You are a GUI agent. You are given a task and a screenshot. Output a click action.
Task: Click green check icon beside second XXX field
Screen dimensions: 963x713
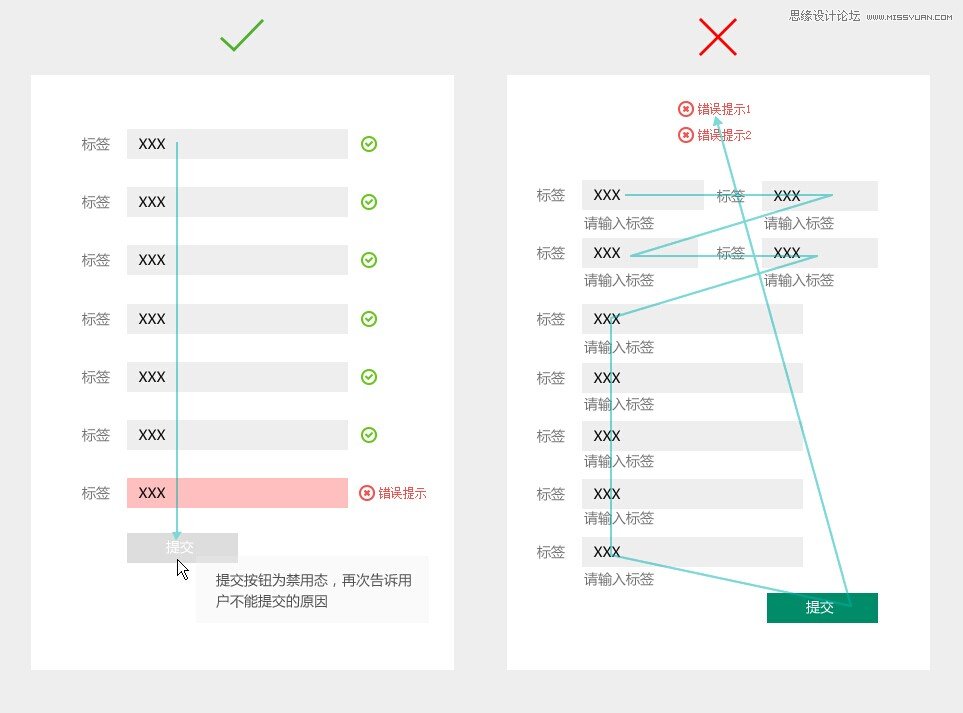(369, 201)
